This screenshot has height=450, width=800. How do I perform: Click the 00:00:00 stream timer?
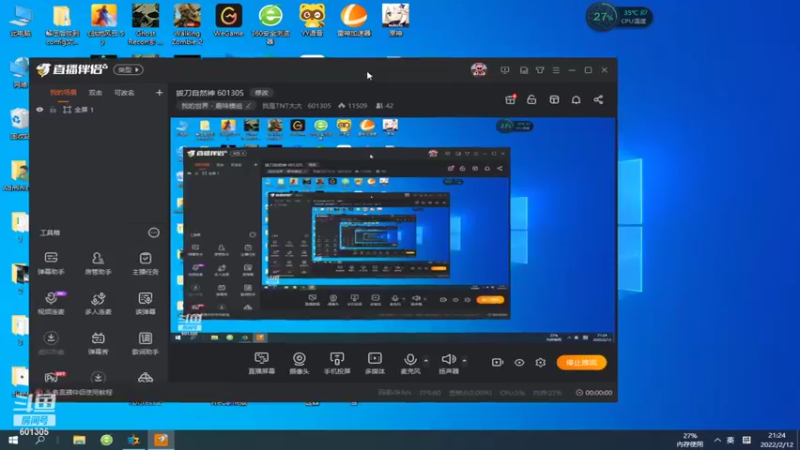[594, 392]
